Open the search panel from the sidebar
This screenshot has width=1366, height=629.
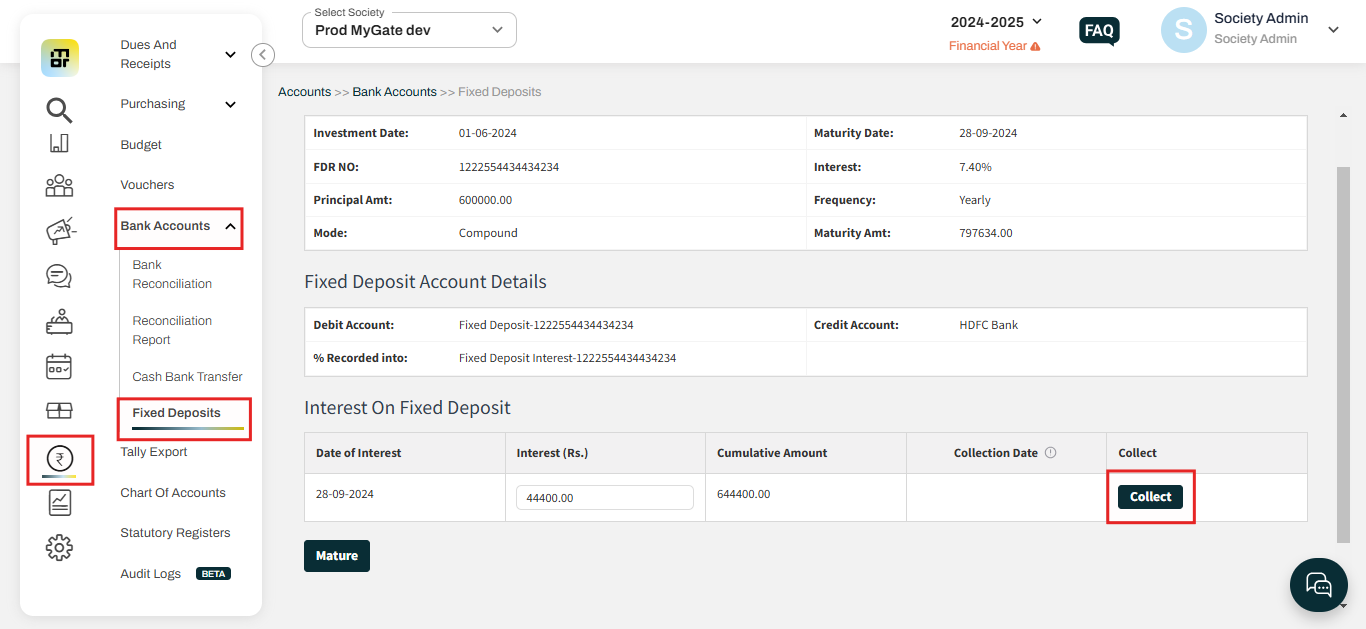(x=59, y=110)
